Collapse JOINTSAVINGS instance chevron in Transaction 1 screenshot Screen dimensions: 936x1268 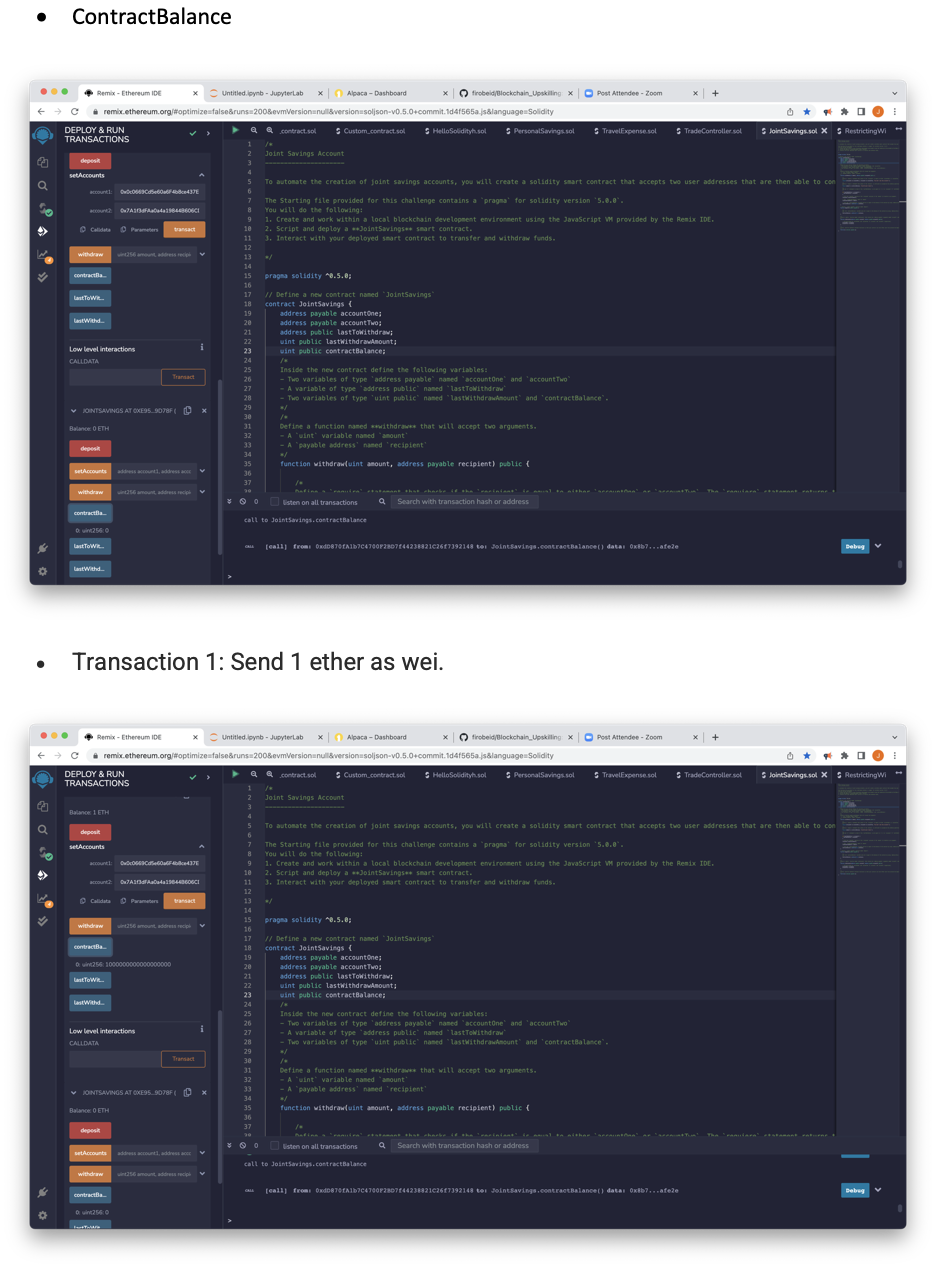(x=74, y=1093)
